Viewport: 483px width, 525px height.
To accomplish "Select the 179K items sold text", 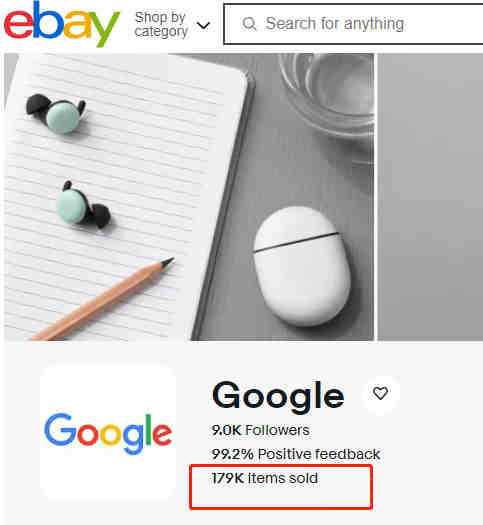I will click(x=264, y=478).
